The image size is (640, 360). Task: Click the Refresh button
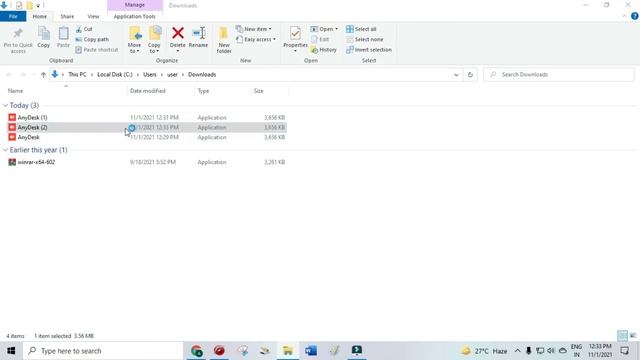click(470, 75)
